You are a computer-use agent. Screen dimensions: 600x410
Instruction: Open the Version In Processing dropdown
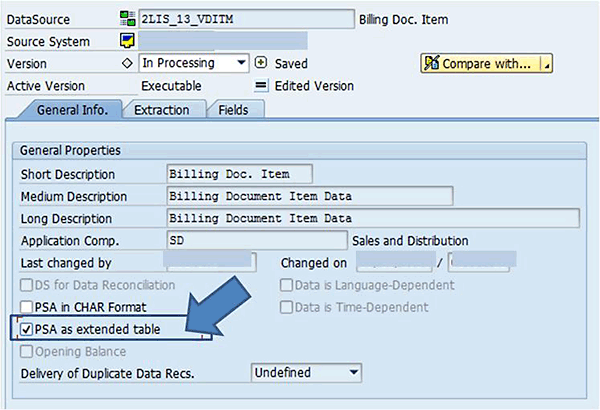194,63
